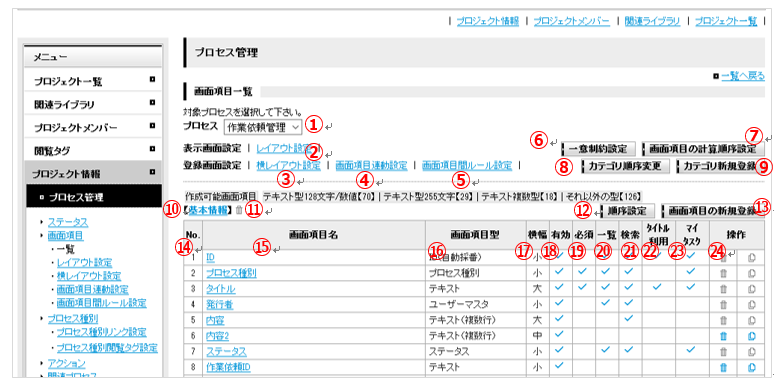Open 閲覧タグ in the sidebar menu
This screenshot has width=774, height=389.
(92, 151)
